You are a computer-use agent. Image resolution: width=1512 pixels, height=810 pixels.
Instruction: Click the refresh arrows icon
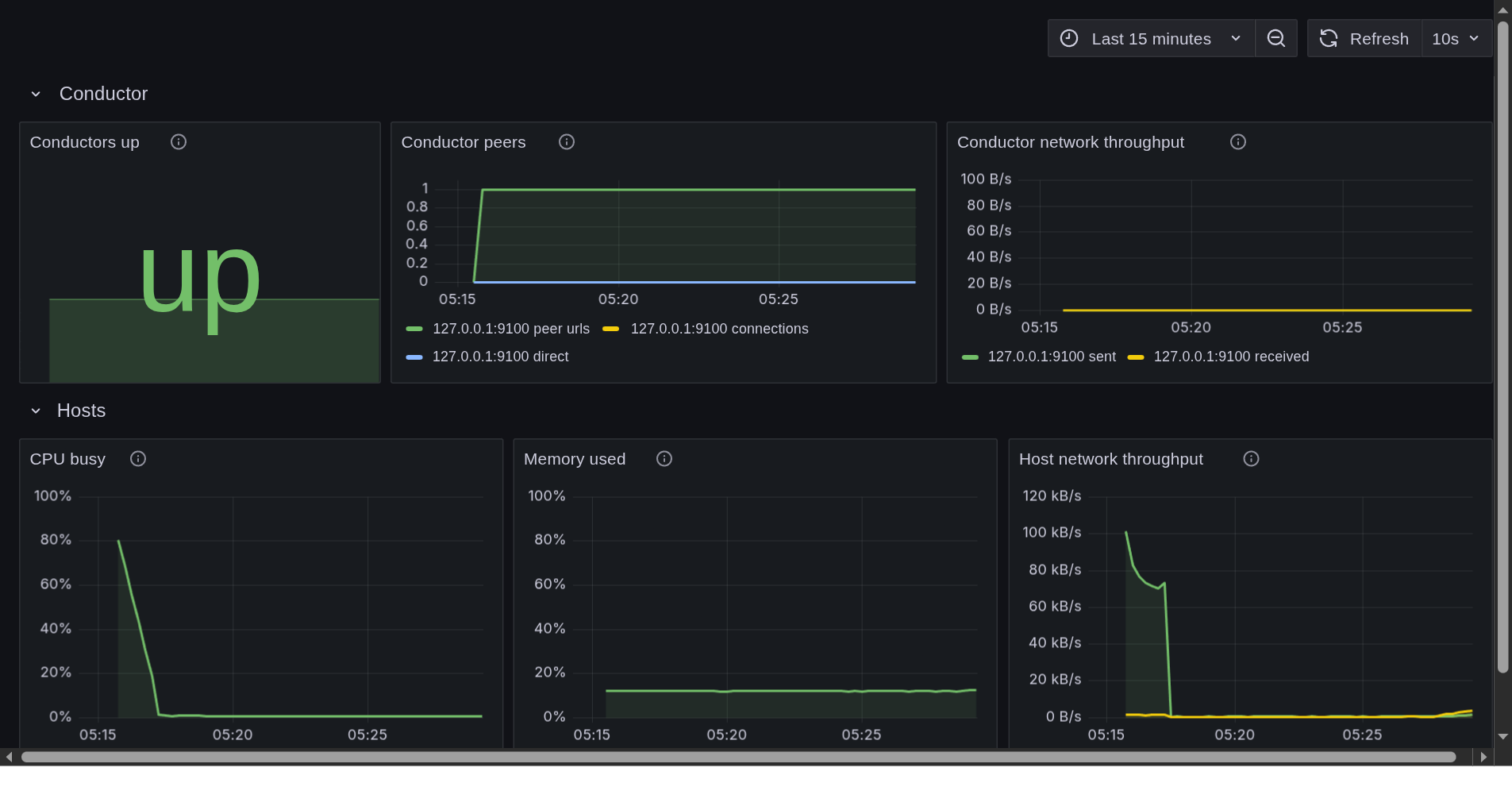pyautogui.click(x=1329, y=38)
